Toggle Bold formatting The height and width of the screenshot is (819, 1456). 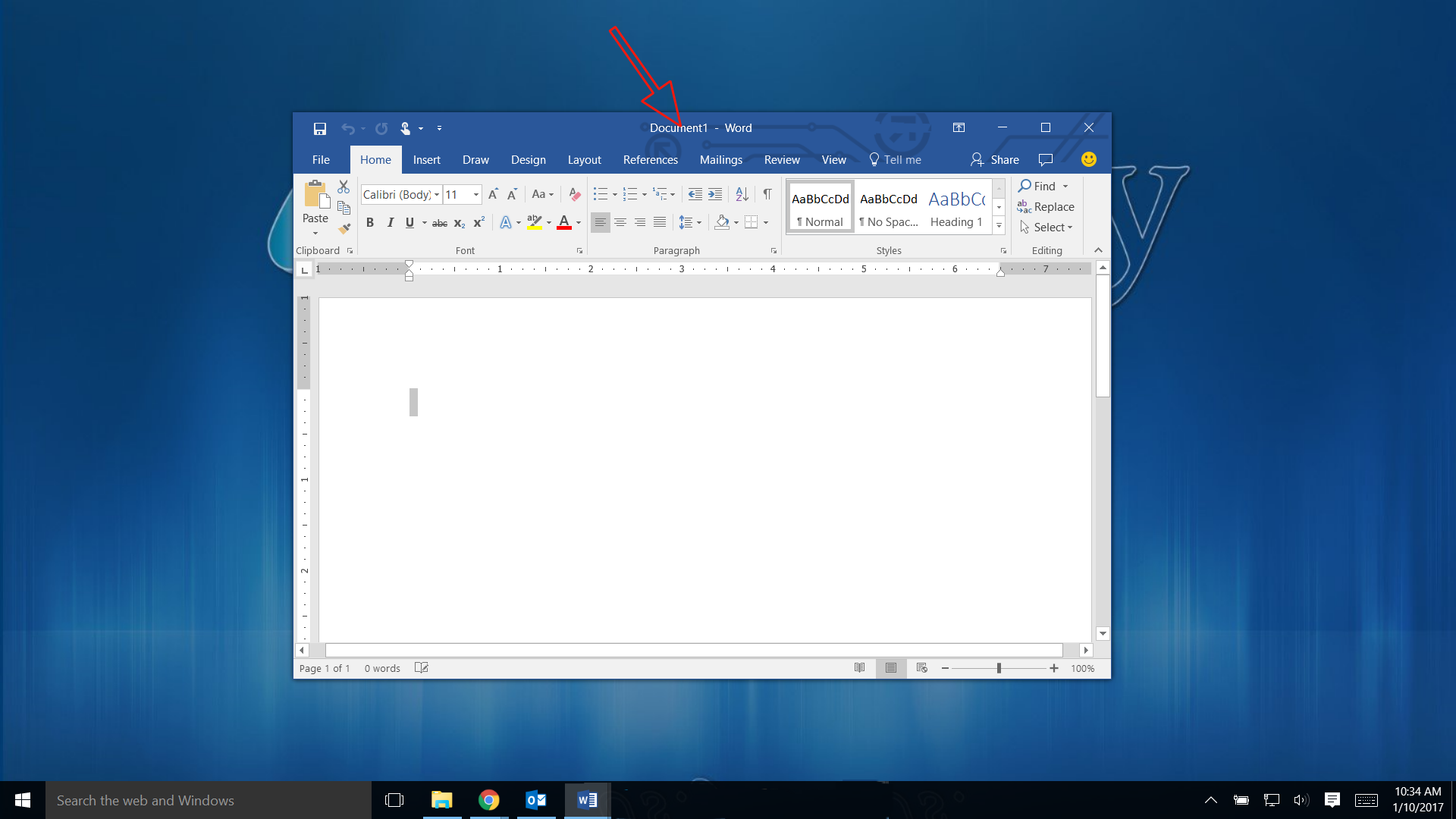pyautogui.click(x=370, y=223)
